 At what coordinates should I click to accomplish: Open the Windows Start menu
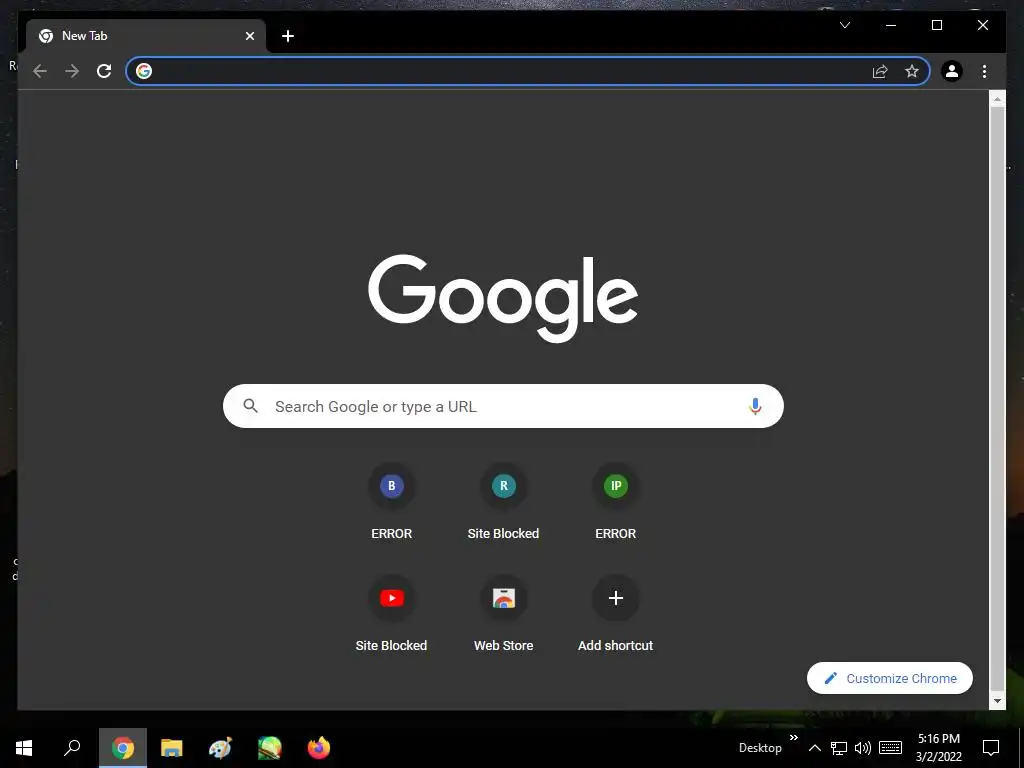[24, 748]
